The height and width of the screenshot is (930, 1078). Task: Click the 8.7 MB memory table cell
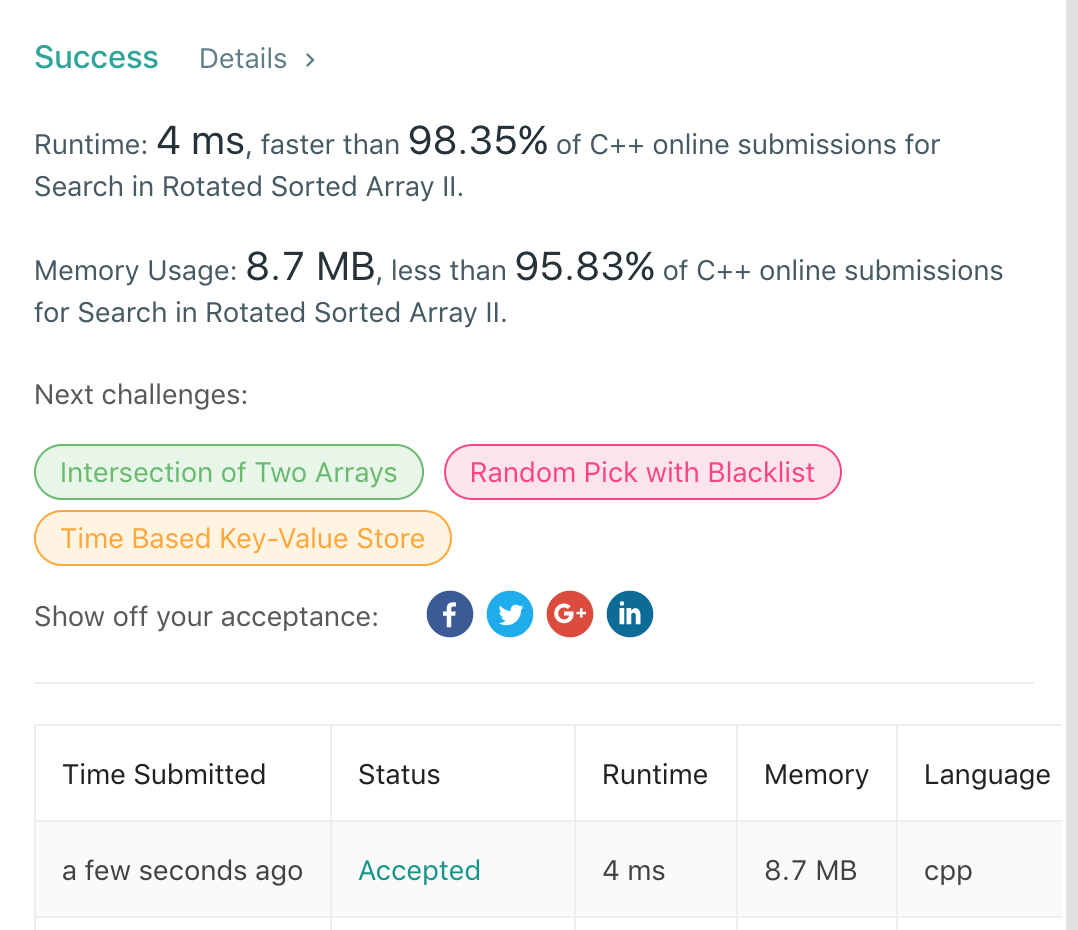(811, 871)
